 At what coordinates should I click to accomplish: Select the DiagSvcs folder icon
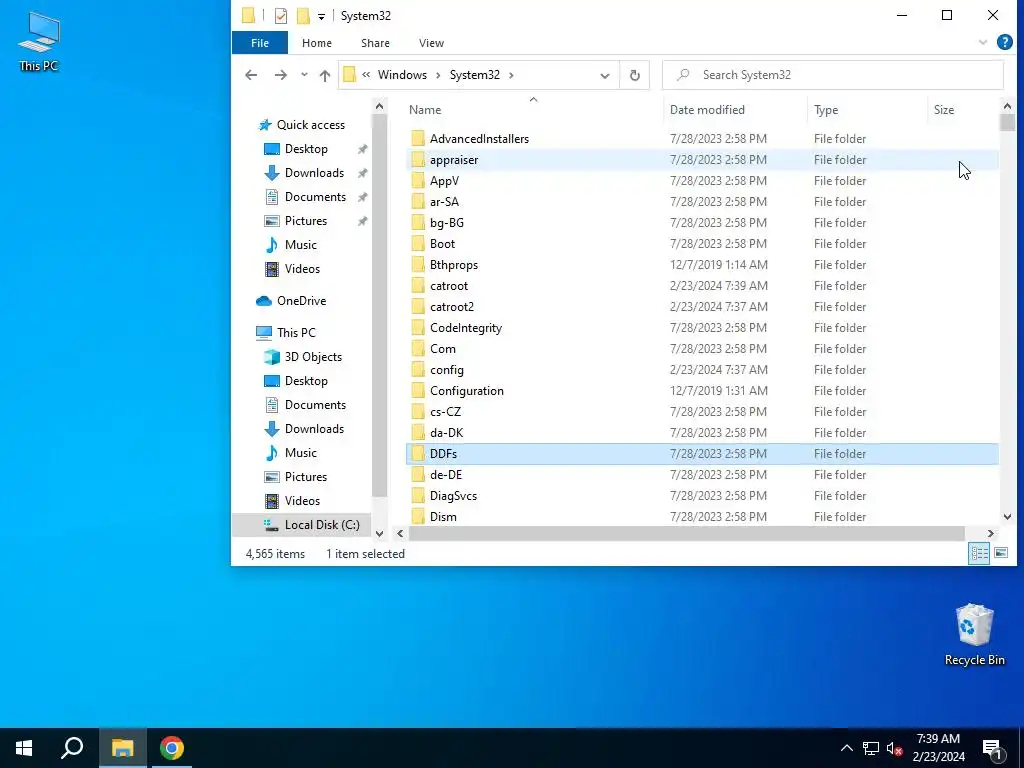click(418, 496)
